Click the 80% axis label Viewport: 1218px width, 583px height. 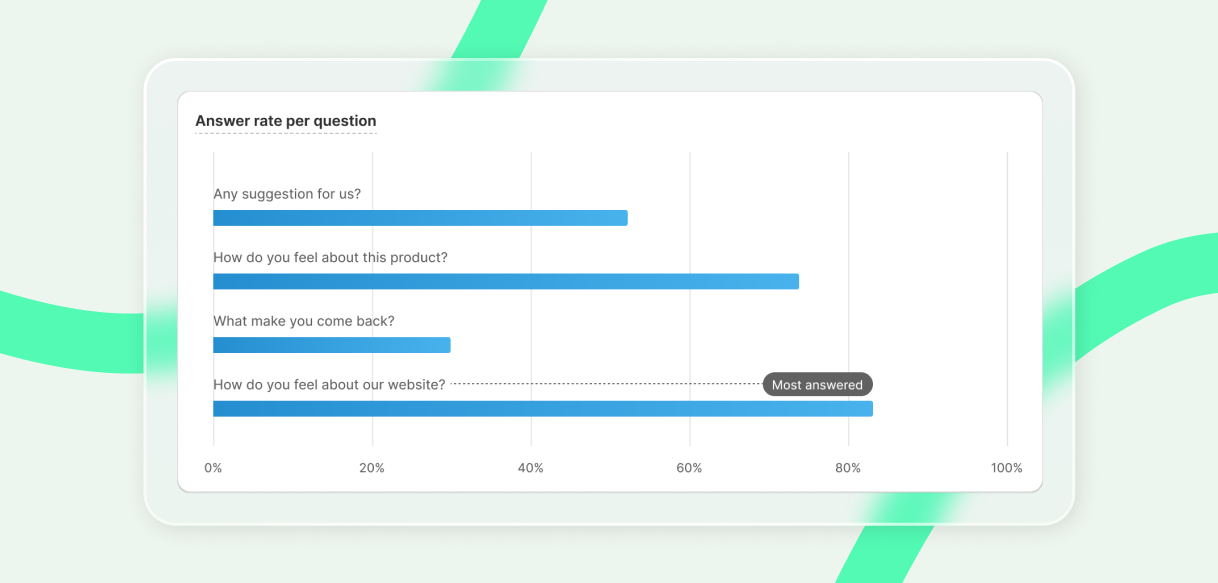click(x=848, y=468)
